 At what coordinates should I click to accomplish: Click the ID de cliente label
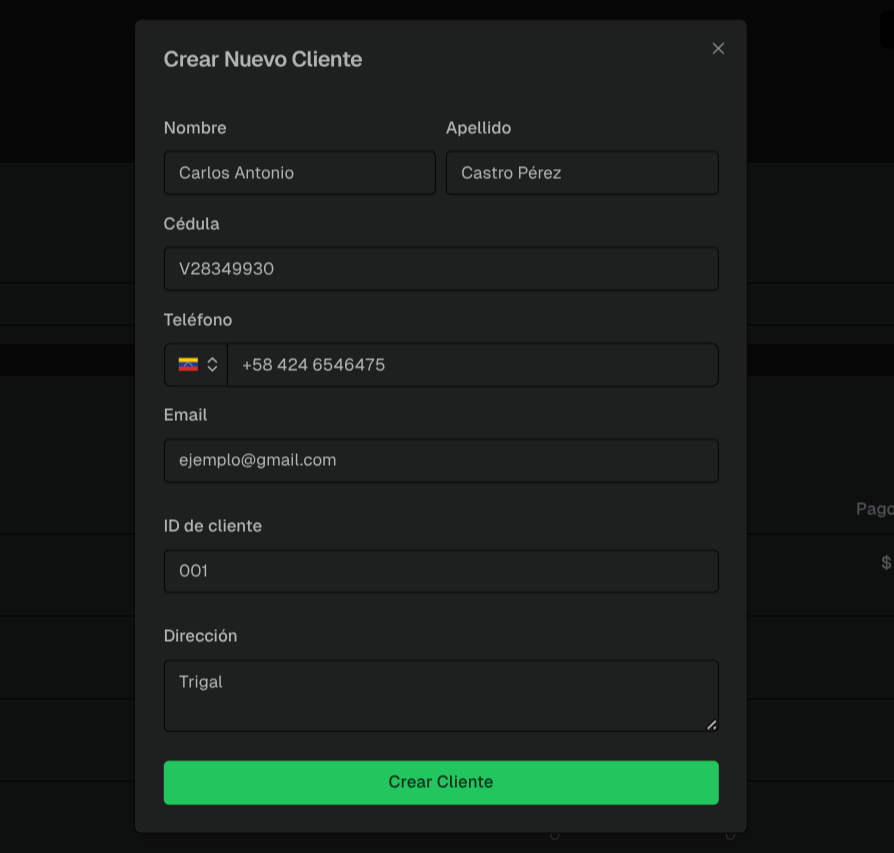212,525
